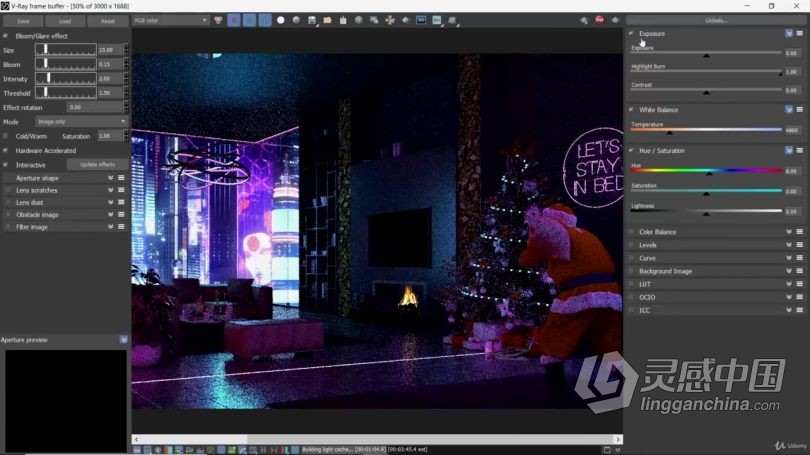The image size is (810, 455).
Task: Expand the Filter image rollout chevron
Action: pos(111,227)
